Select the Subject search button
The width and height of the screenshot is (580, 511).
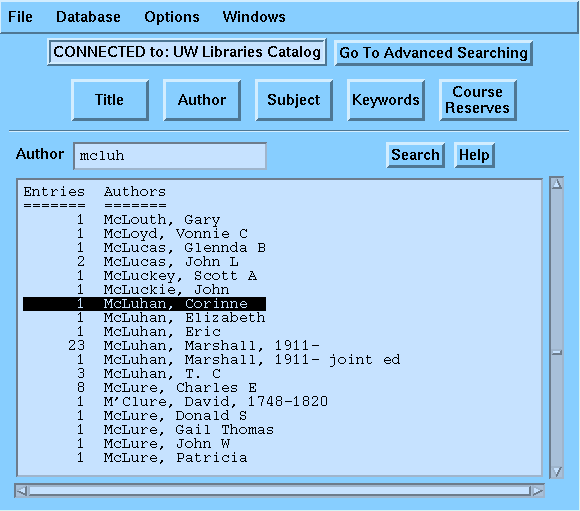pyautogui.click(x=294, y=100)
